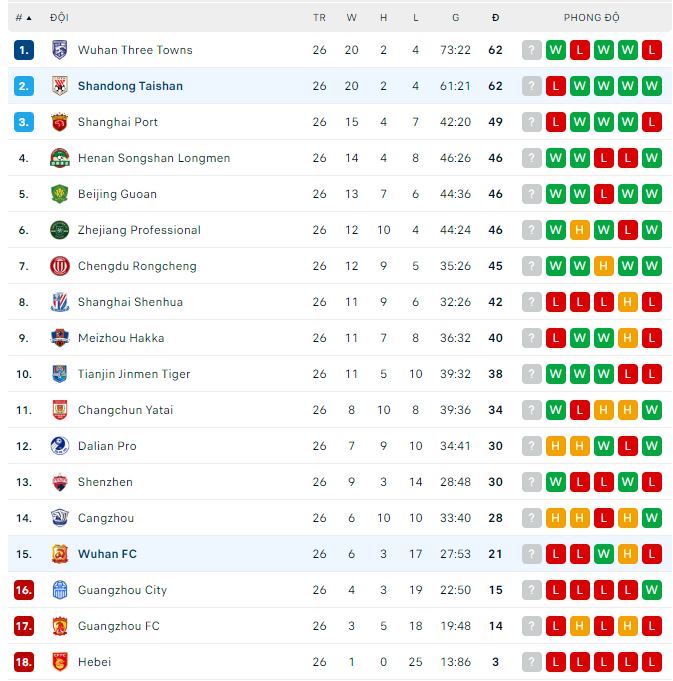Click the Hebei team crest

(59, 662)
